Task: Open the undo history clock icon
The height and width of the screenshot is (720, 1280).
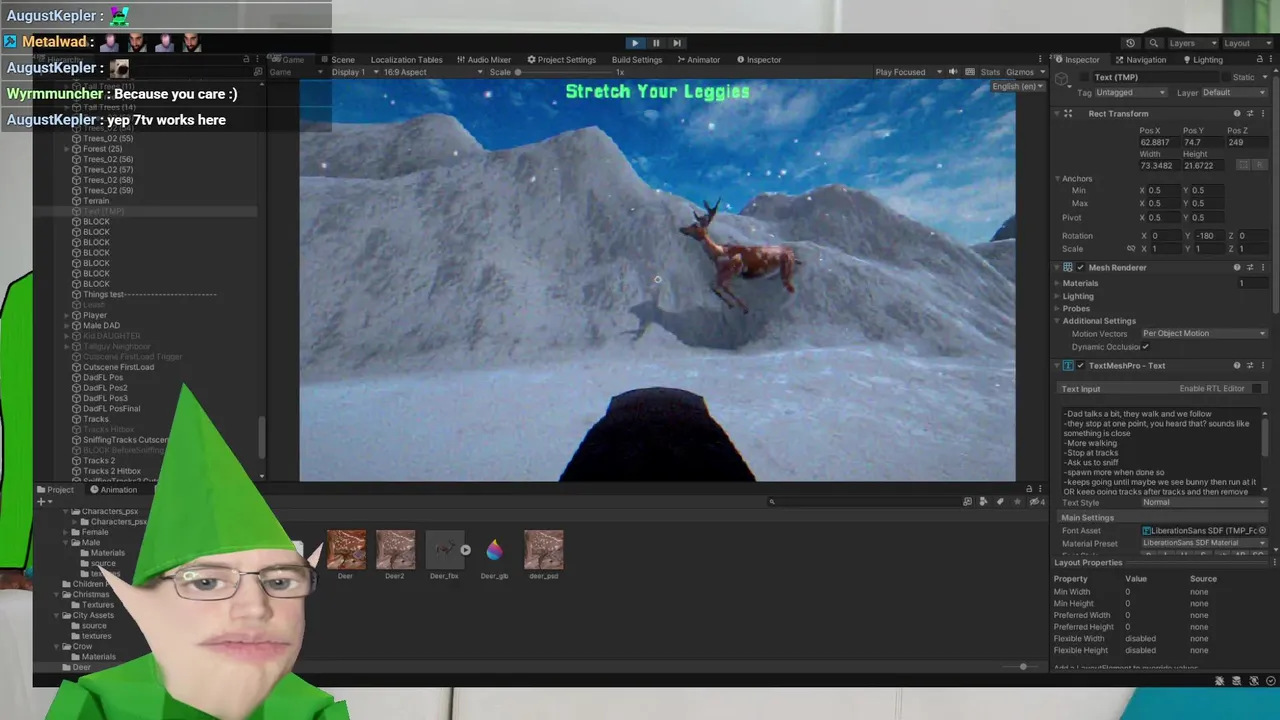Action: (x=1130, y=43)
